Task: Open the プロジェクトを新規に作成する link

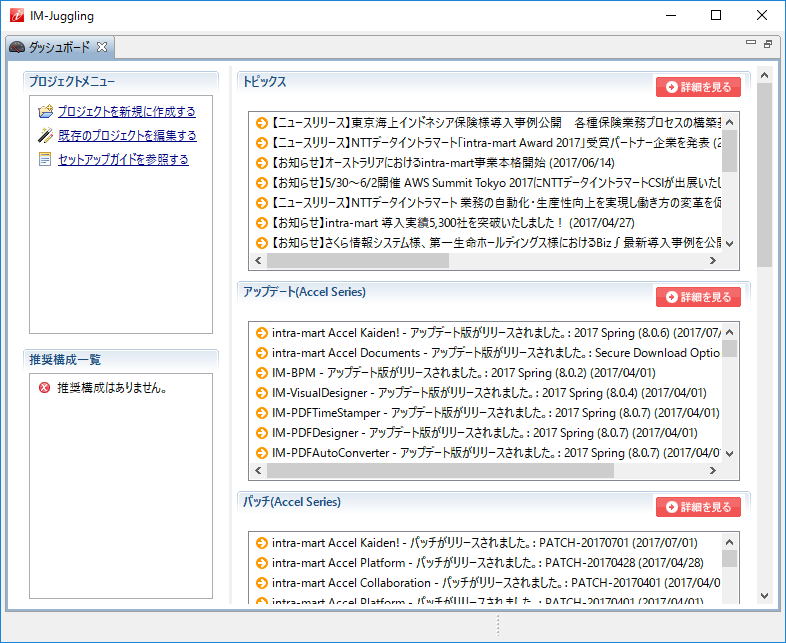Action: click(x=127, y=111)
